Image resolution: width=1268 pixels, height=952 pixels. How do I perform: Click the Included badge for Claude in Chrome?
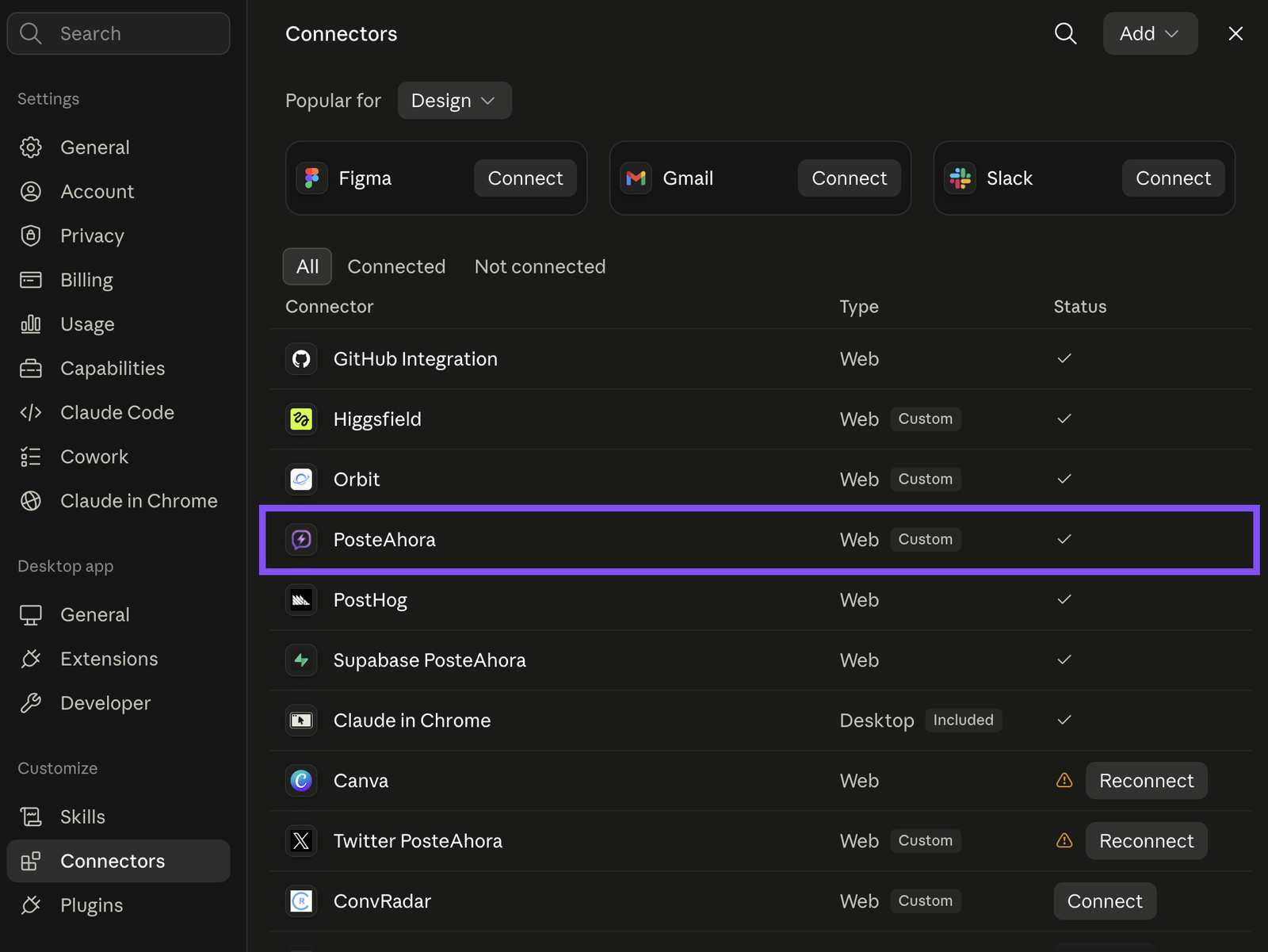pos(963,720)
